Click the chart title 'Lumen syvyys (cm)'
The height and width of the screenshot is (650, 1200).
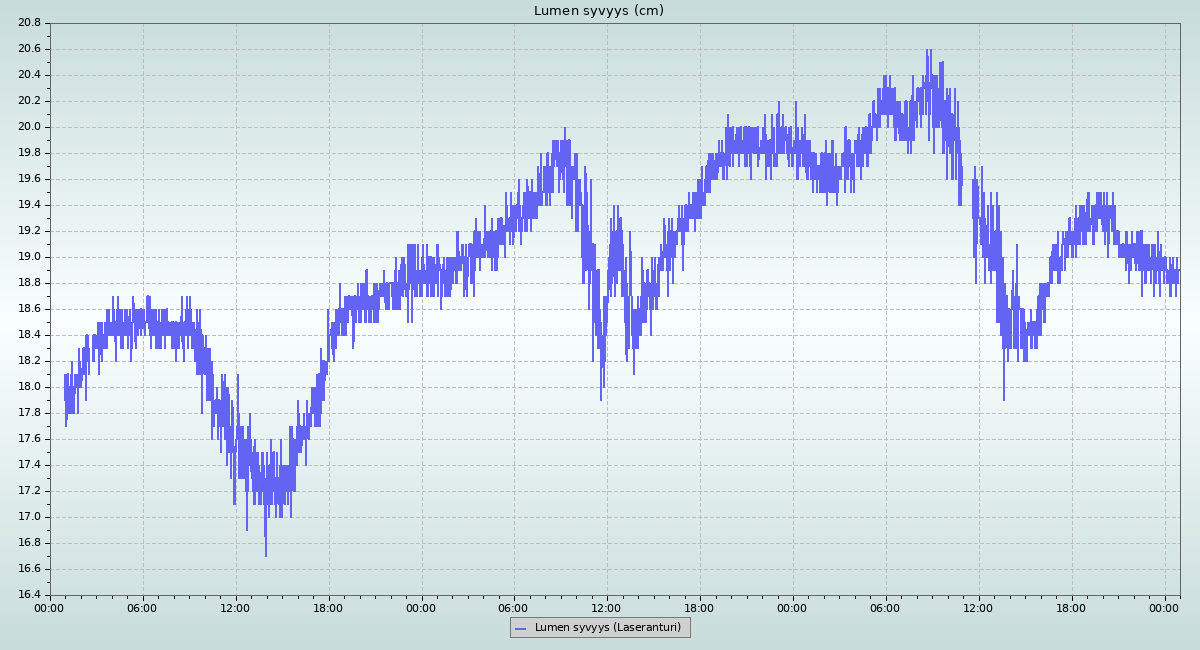coord(598,11)
